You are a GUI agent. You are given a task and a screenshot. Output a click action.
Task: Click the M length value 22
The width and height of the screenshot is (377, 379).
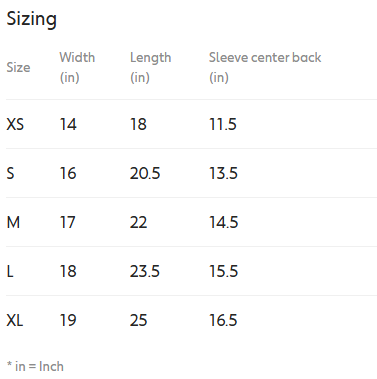[138, 222]
